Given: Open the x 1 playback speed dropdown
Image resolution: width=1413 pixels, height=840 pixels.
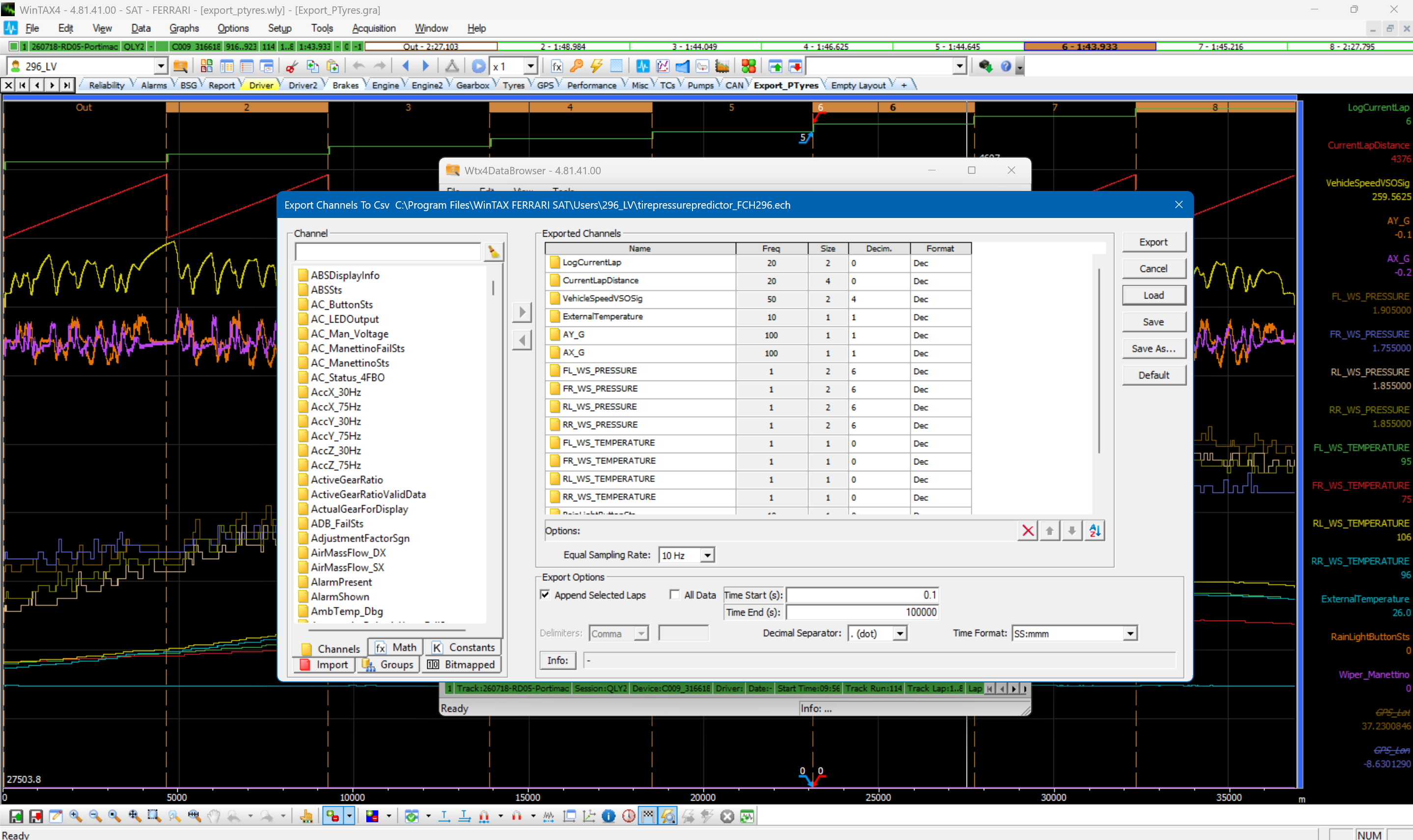Looking at the screenshot, I should tap(530, 67).
